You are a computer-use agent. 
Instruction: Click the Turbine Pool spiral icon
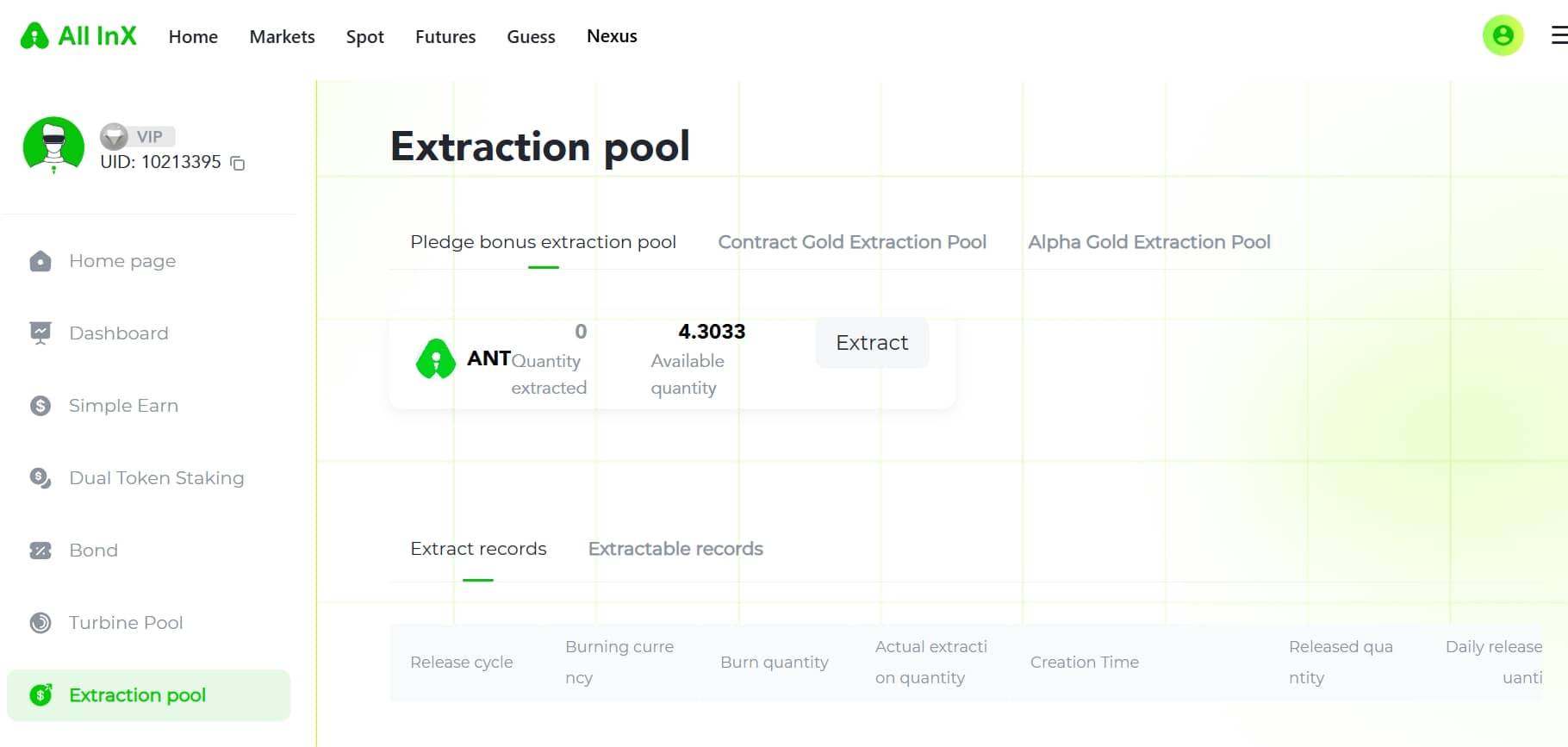point(40,623)
